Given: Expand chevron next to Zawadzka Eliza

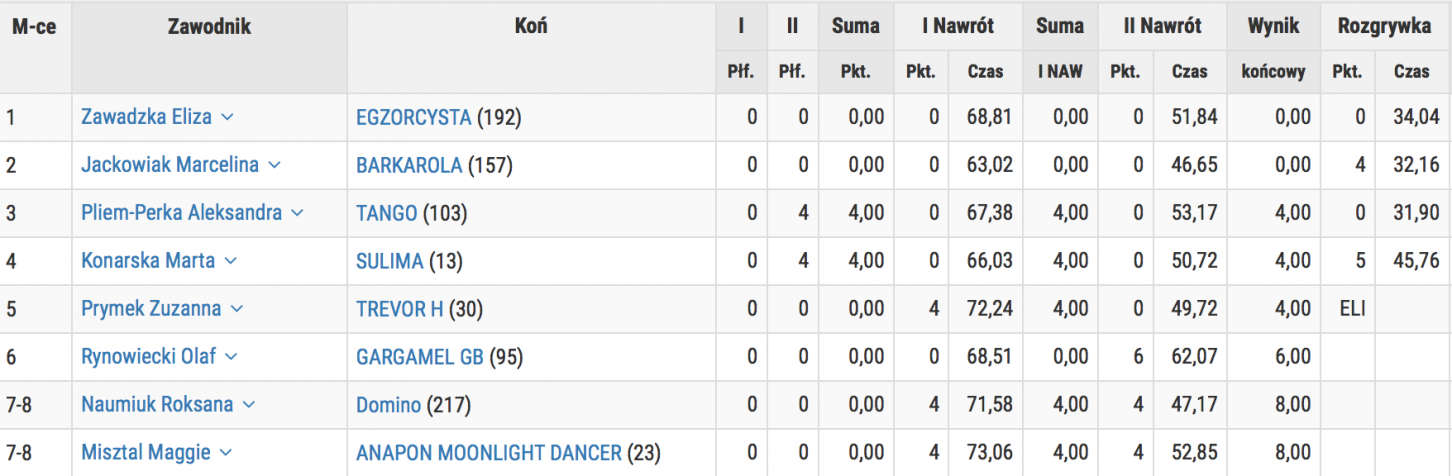Looking at the screenshot, I should [227, 117].
